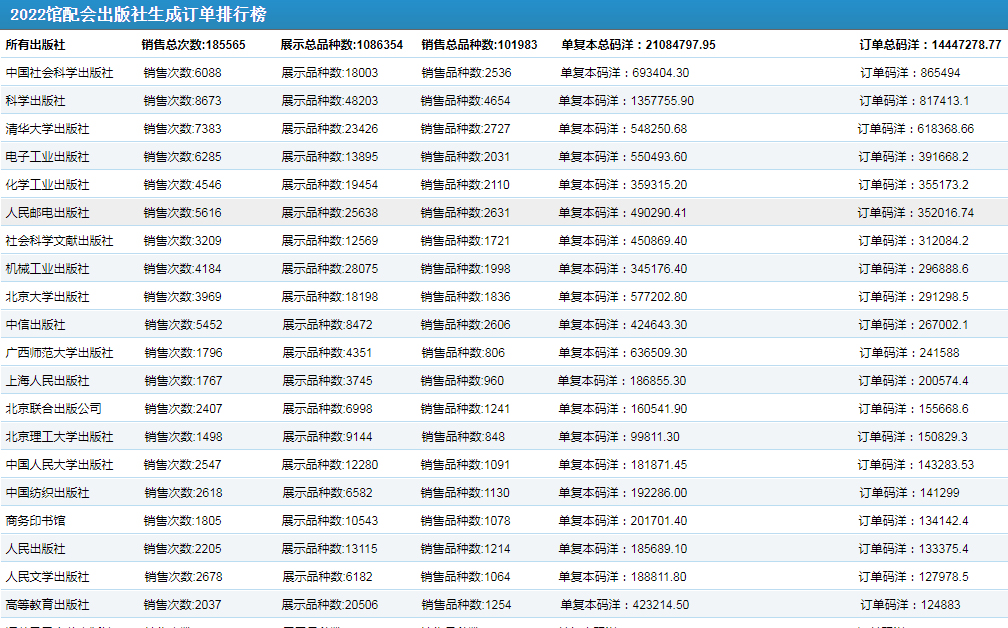Image resolution: width=1008 pixels, height=628 pixels.
Task: Click 商务印书馆 publisher name
Action: (x=35, y=521)
